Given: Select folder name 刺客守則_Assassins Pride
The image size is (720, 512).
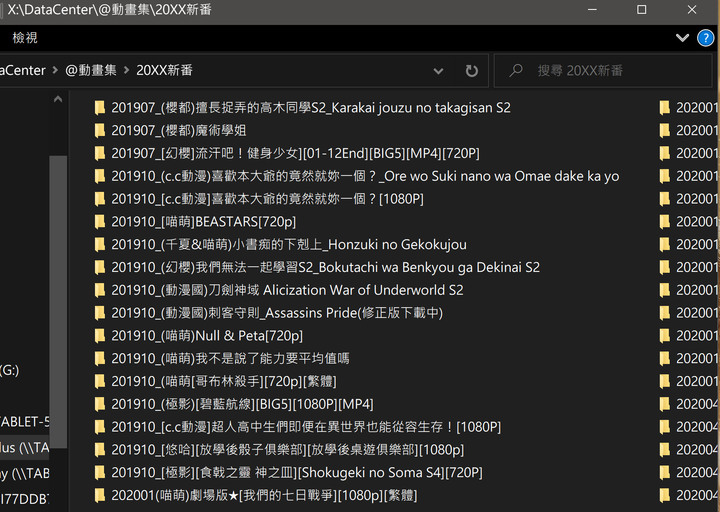Looking at the screenshot, I should click(277, 313).
